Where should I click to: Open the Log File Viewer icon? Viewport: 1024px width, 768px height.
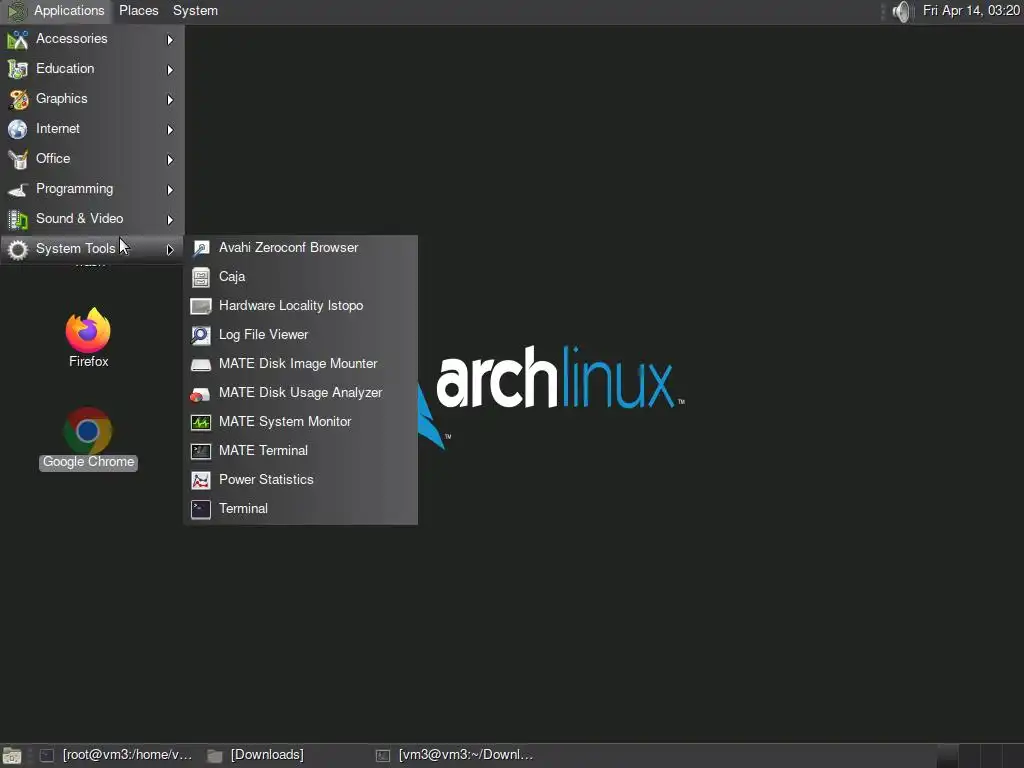201,335
